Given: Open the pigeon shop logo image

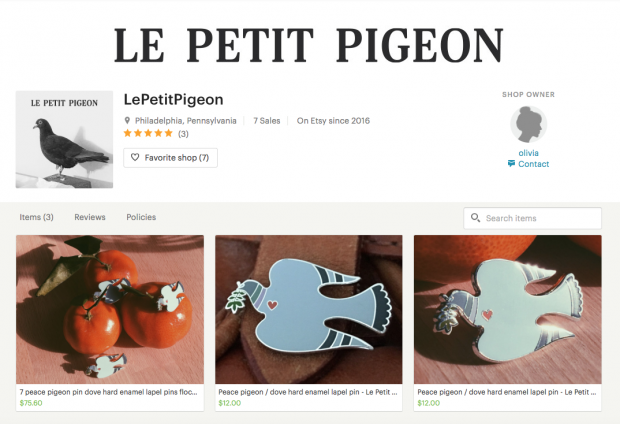Looking at the screenshot, I should click(x=64, y=139).
